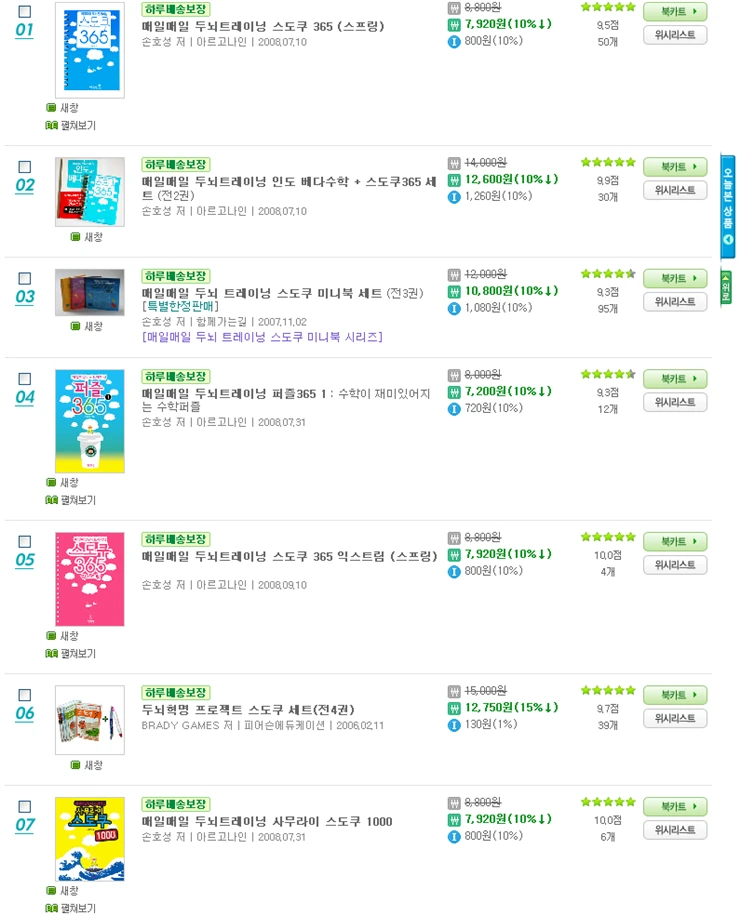Expand 오늘본 상품 side panel arrow
Screen dimensions: 740x915
[x=728, y=240]
